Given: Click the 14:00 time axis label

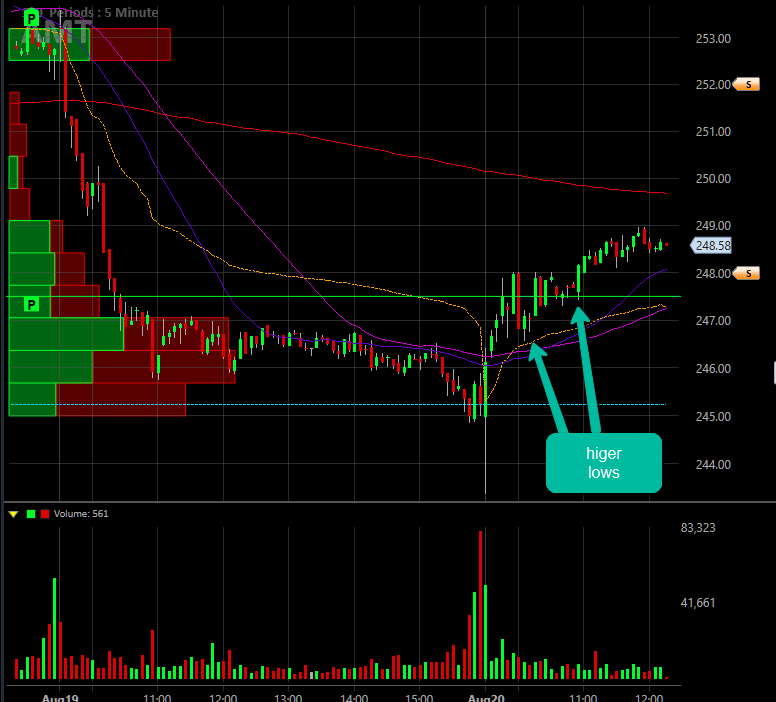Looking at the screenshot, I should coord(354,698).
